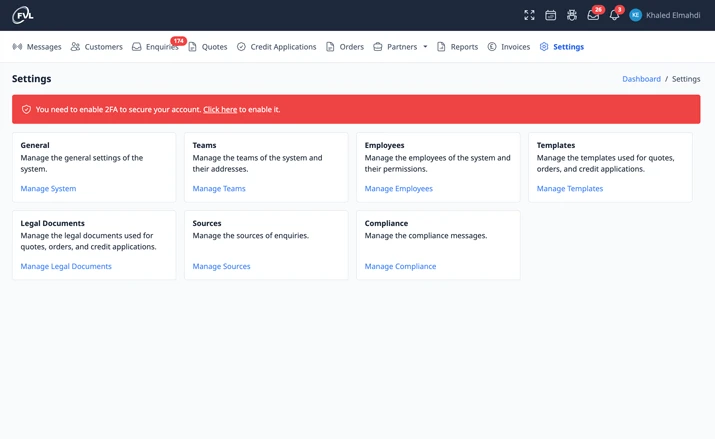This screenshot has width=715, height=439.
Task: Click the Settings page heading
Action: click(x=31, y=79)
